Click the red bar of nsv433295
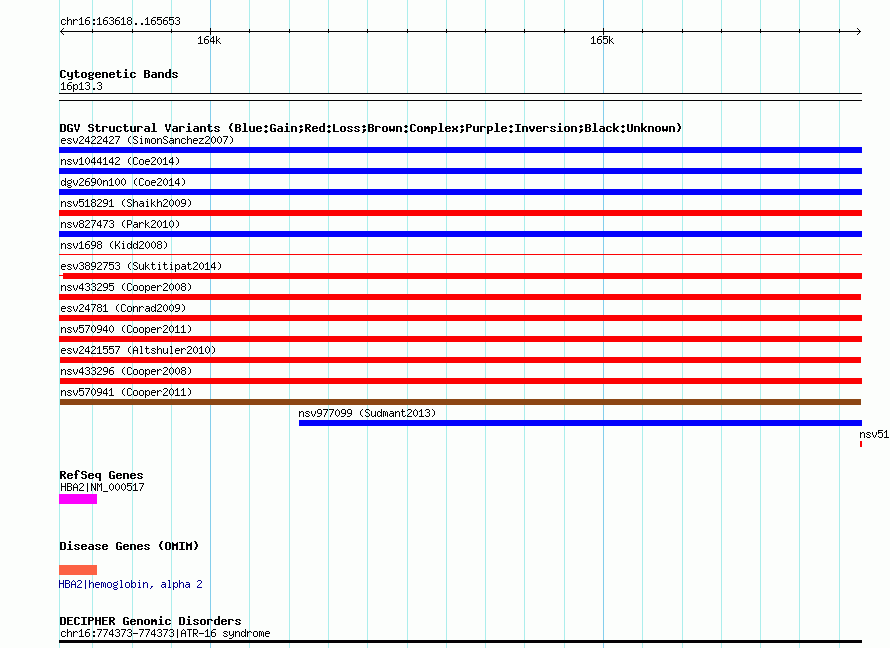The height and width of the screenshot is (648, 890). pyautogui.click(x=460, y=297)
